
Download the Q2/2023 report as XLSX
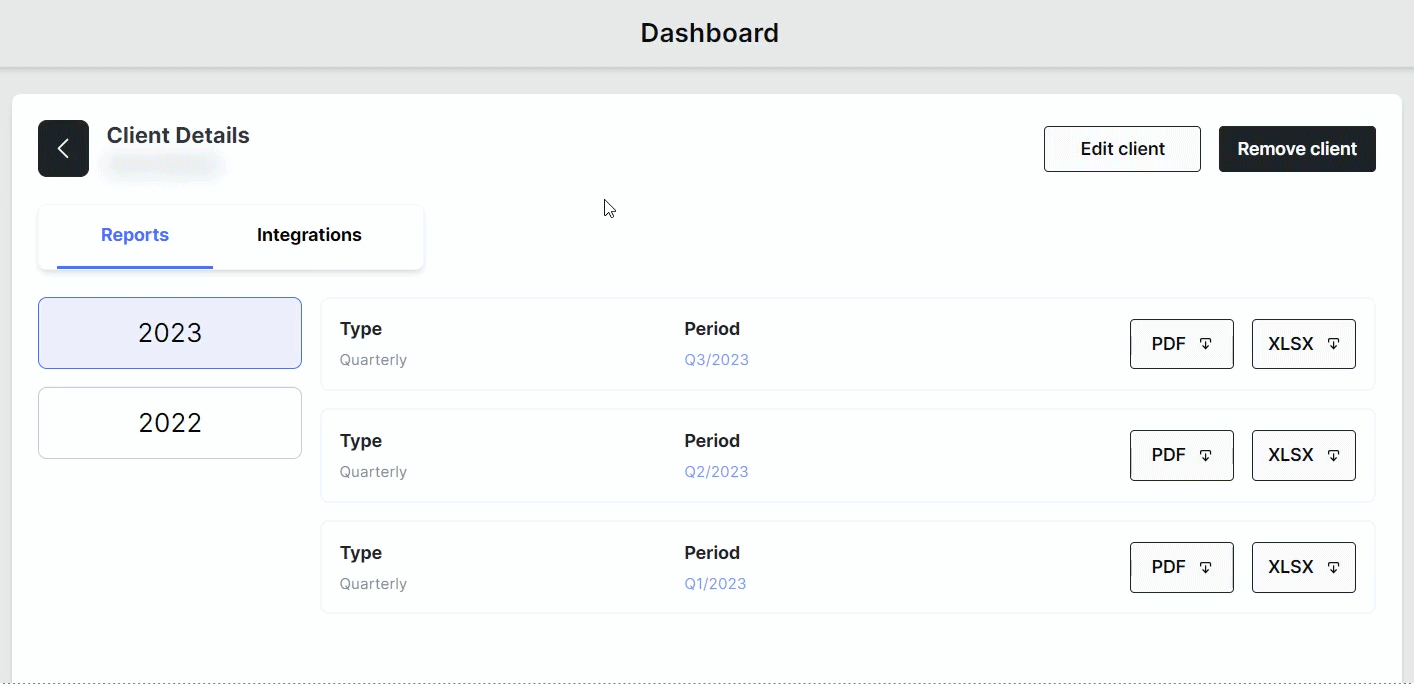(1304, 455)
